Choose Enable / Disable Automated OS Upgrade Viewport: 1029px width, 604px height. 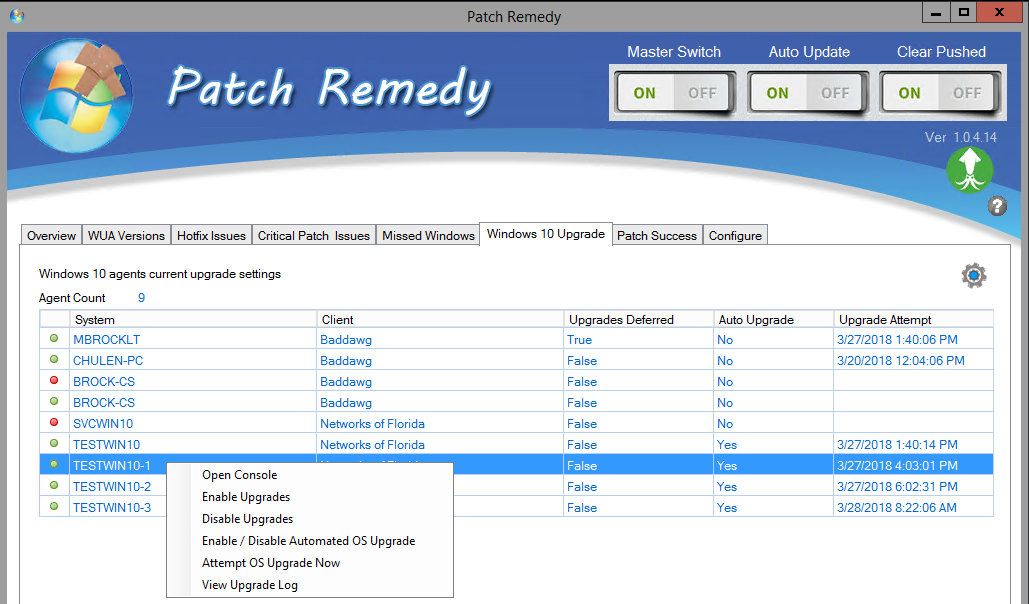point(308,541)
